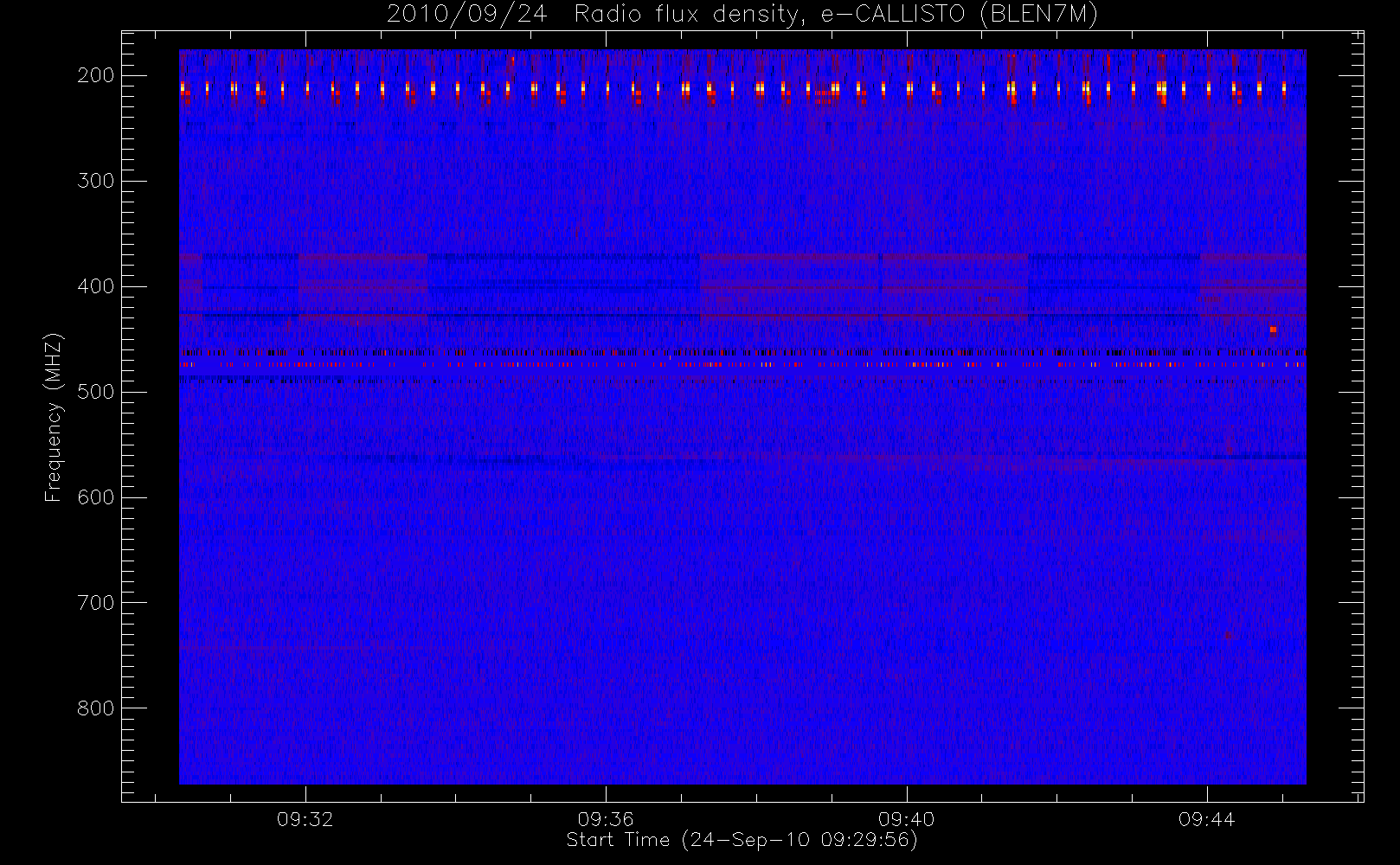Click the 500 frequency tick label
Image resolution: width=1400 pixels, height=865 pixels.
point(95,392)
